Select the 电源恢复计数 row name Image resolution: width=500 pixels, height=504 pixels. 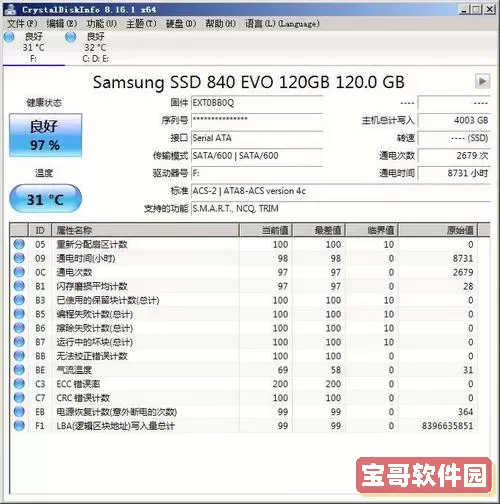coord(117,412)
